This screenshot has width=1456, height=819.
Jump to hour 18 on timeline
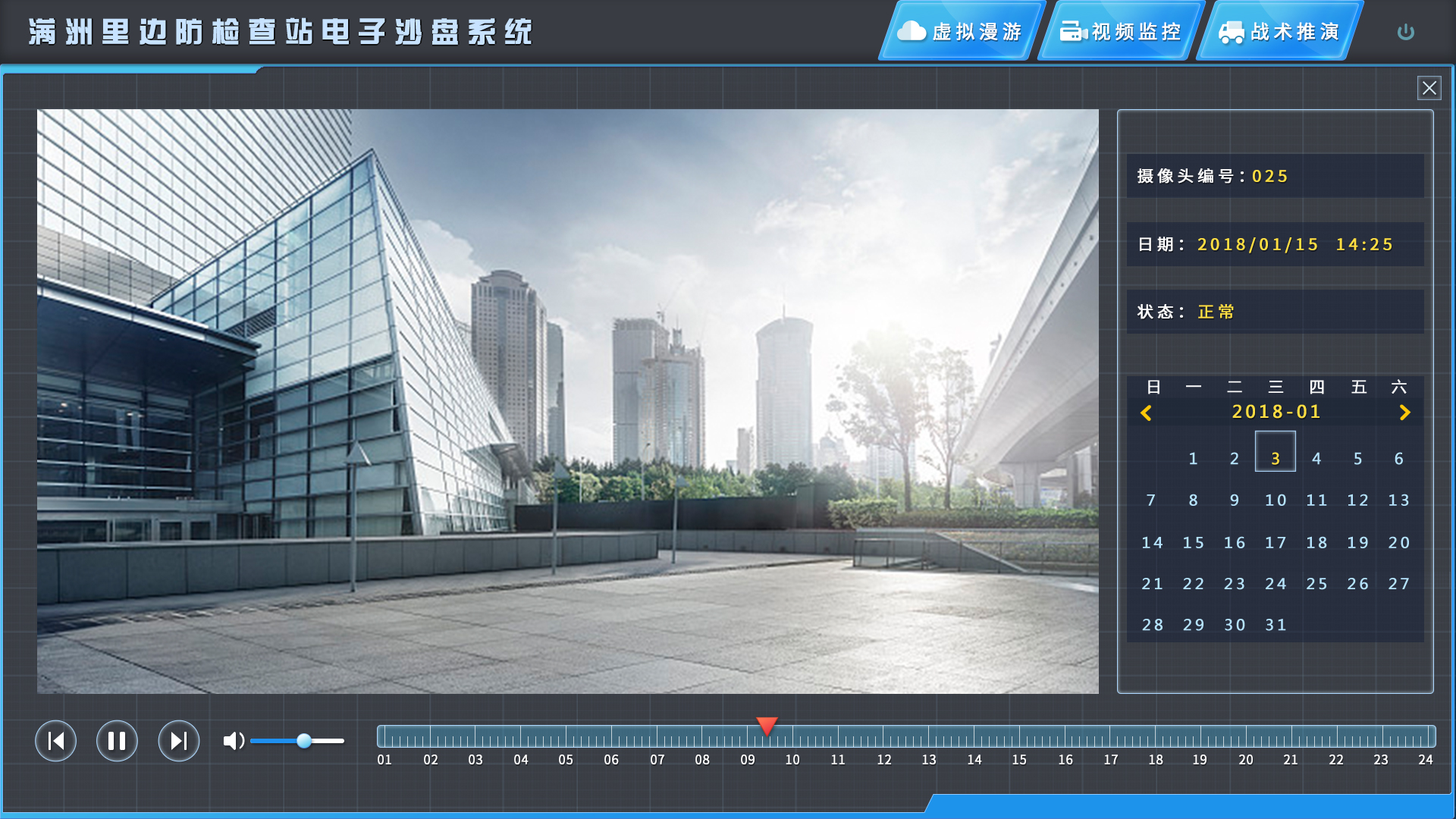point(1155,737)
